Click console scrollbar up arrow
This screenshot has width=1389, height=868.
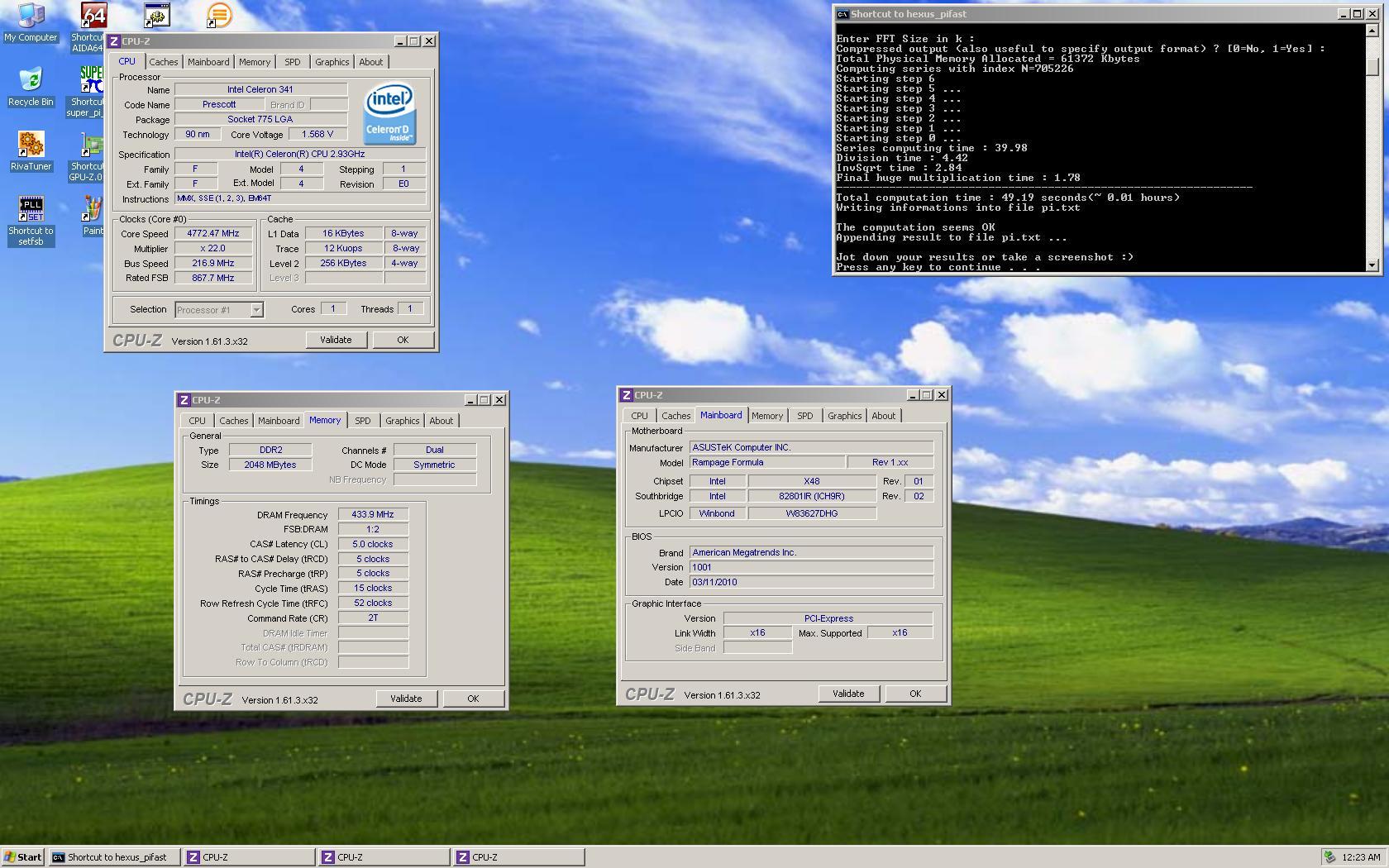pyautogui.click(x=1373, y=31)
